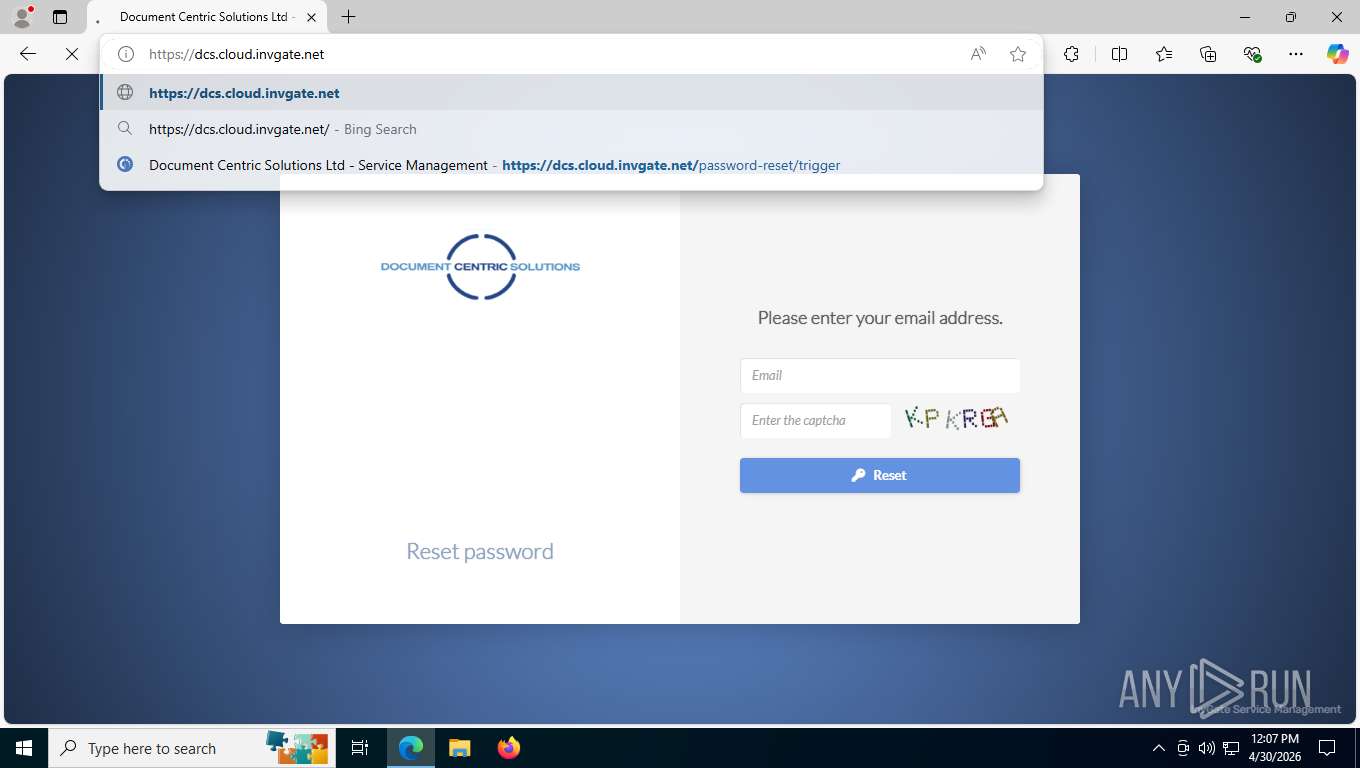This screenshot has height=768, width=1360.
Task: Choose the Bing Search suggestion
Action: [x=571, y=129]
